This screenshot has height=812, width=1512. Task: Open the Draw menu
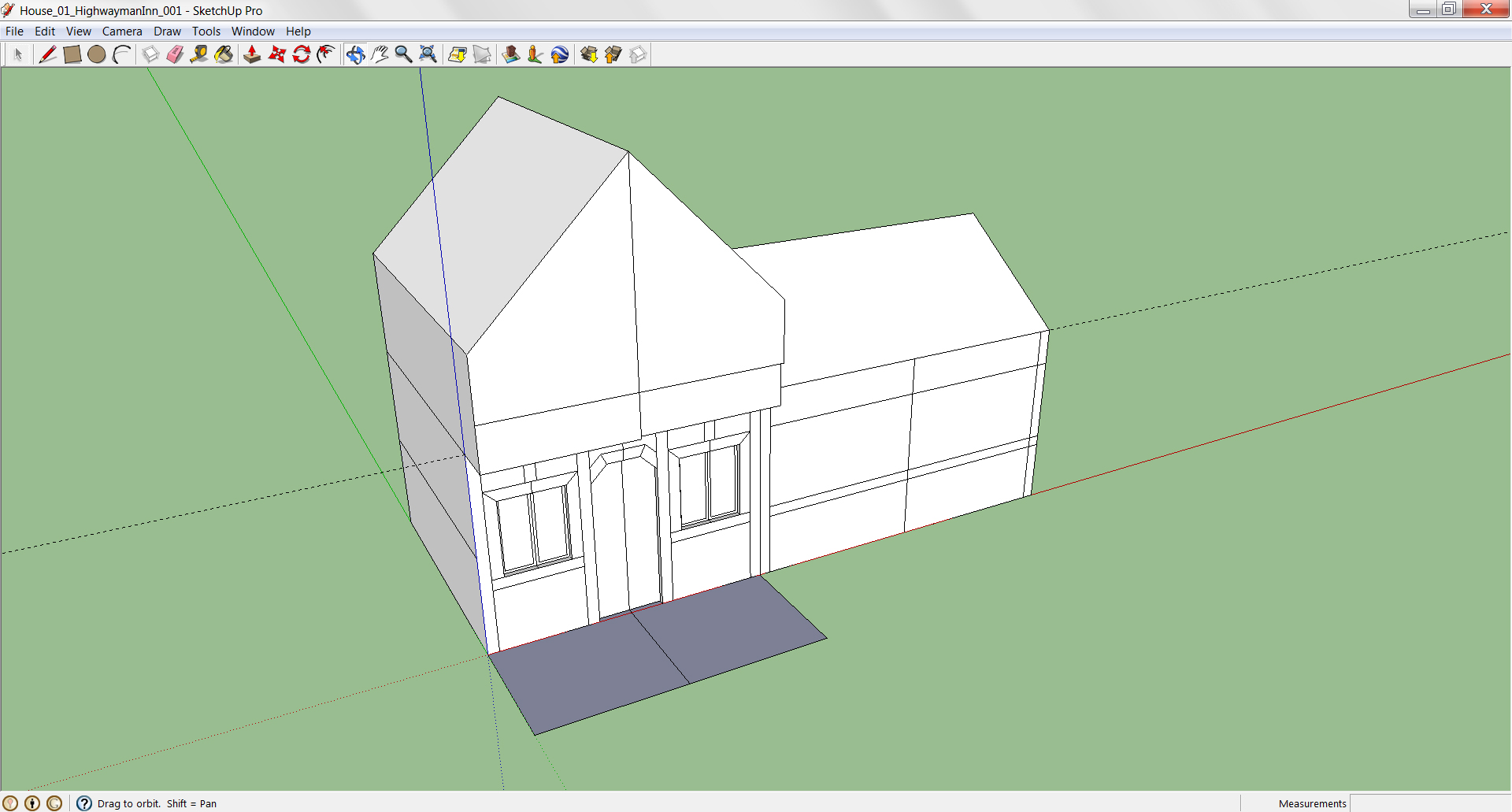click(167, 32)
